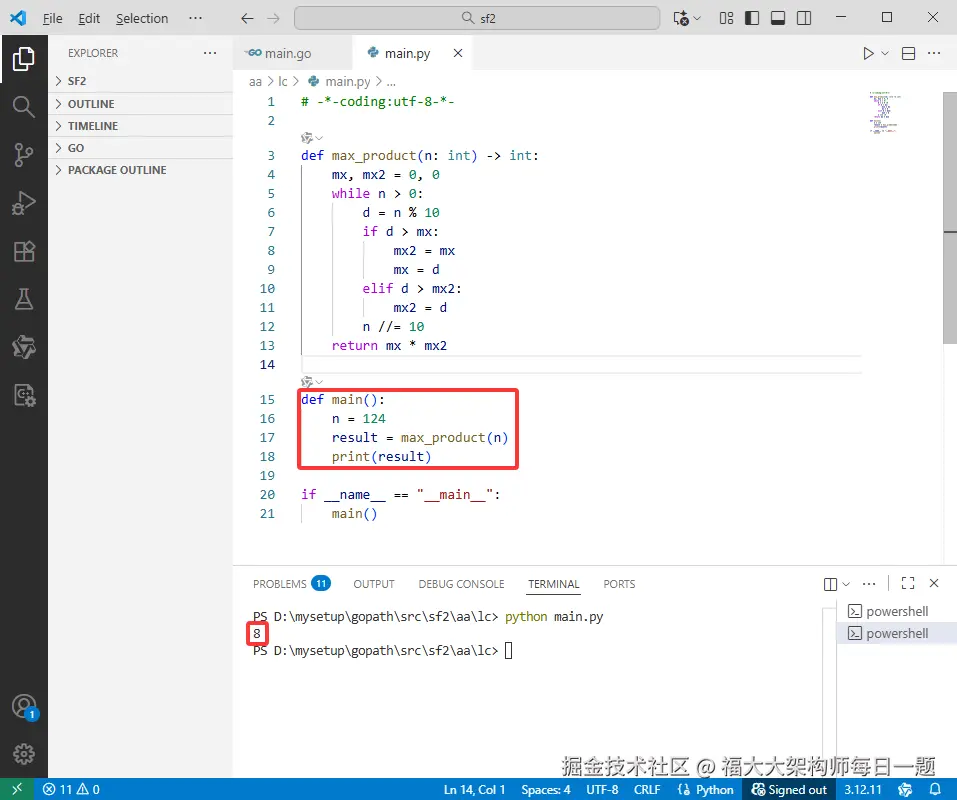
Task: Select the TERMINAL panel tab
Action: point(554,584)
